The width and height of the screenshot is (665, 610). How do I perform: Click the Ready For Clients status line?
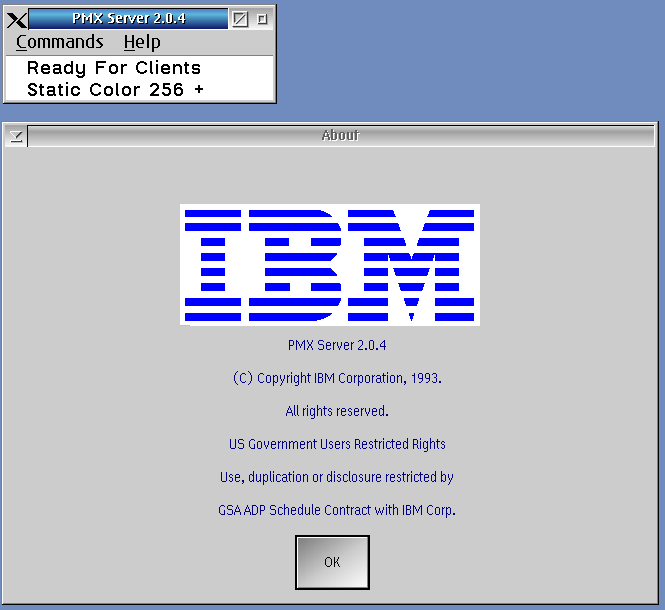tap(114, 68)
